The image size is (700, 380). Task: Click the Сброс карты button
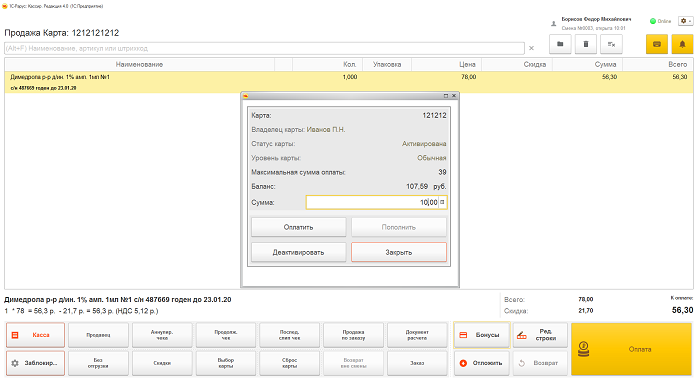pyautogui.click(x=290, y=363)
